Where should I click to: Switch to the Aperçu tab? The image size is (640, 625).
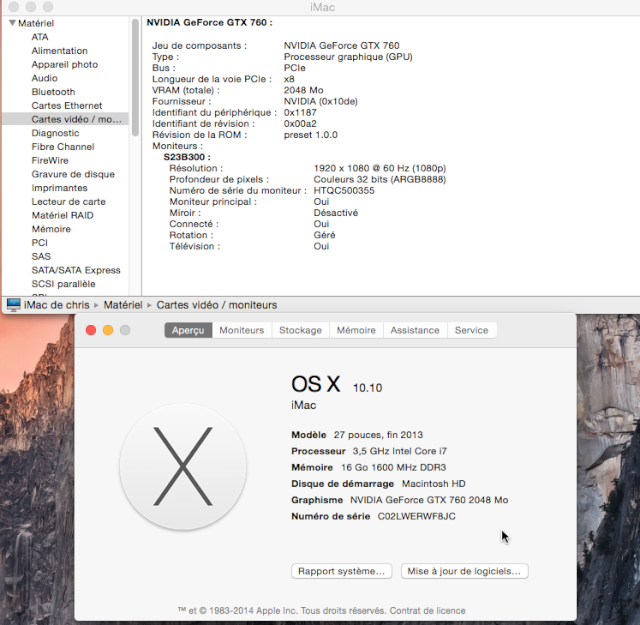188,330
